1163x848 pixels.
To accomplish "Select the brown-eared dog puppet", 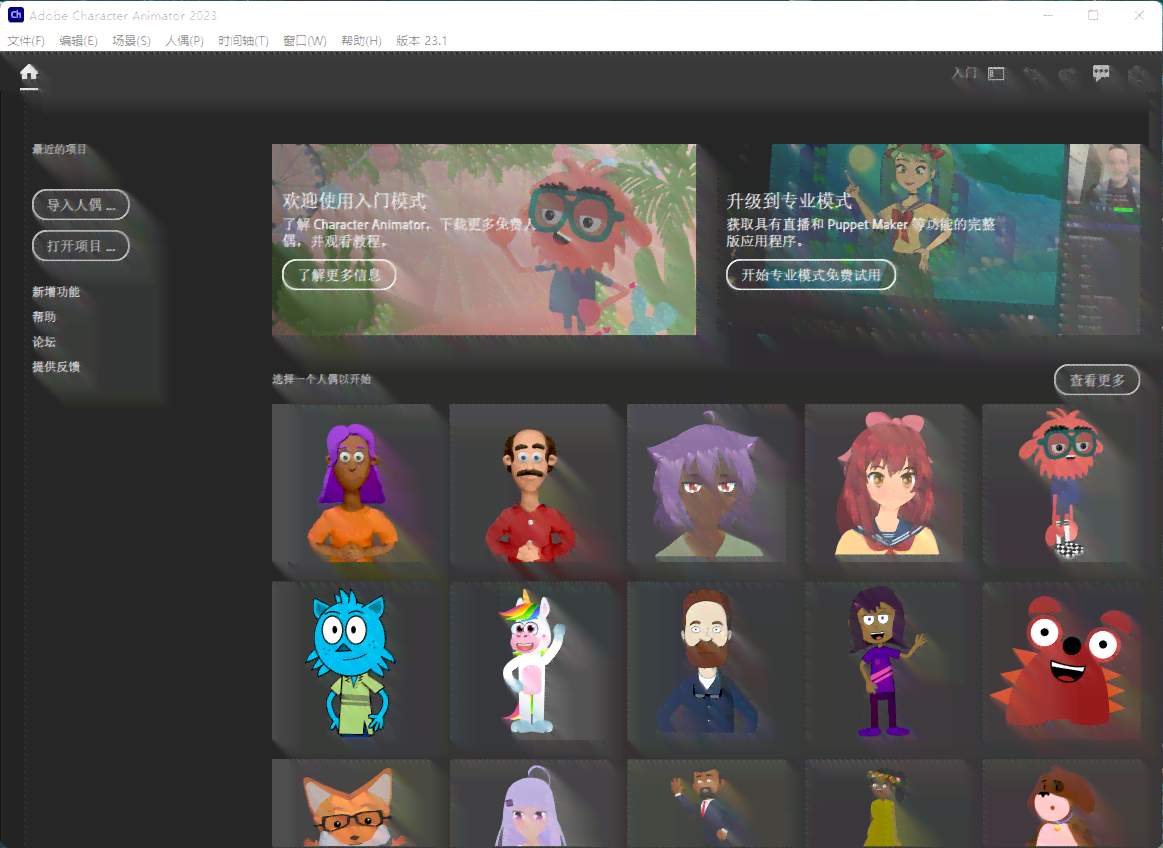I will pyautogui.click(x=1061, y=803).
